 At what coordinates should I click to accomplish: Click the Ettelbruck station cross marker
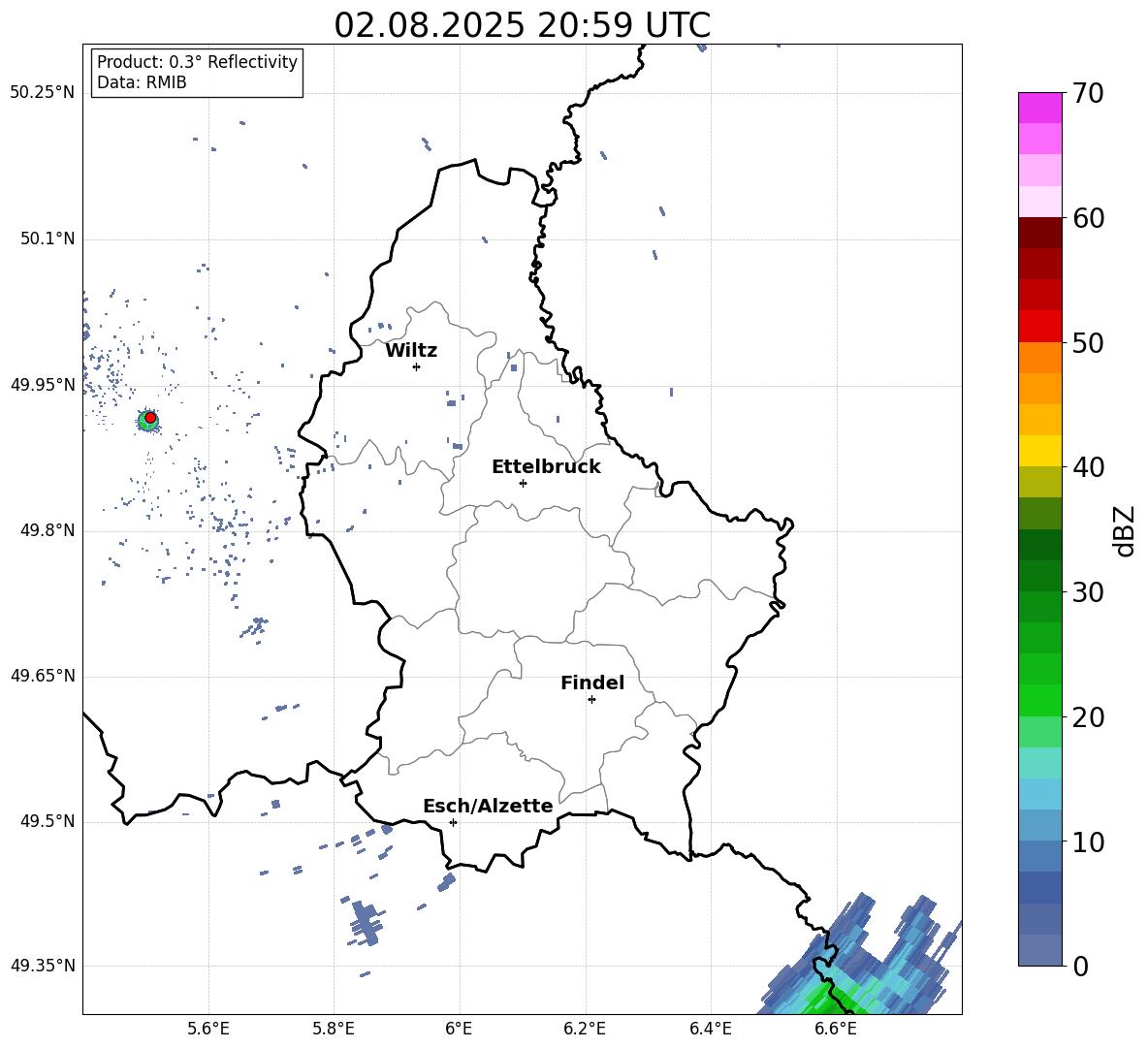click(x=523, y=483)
